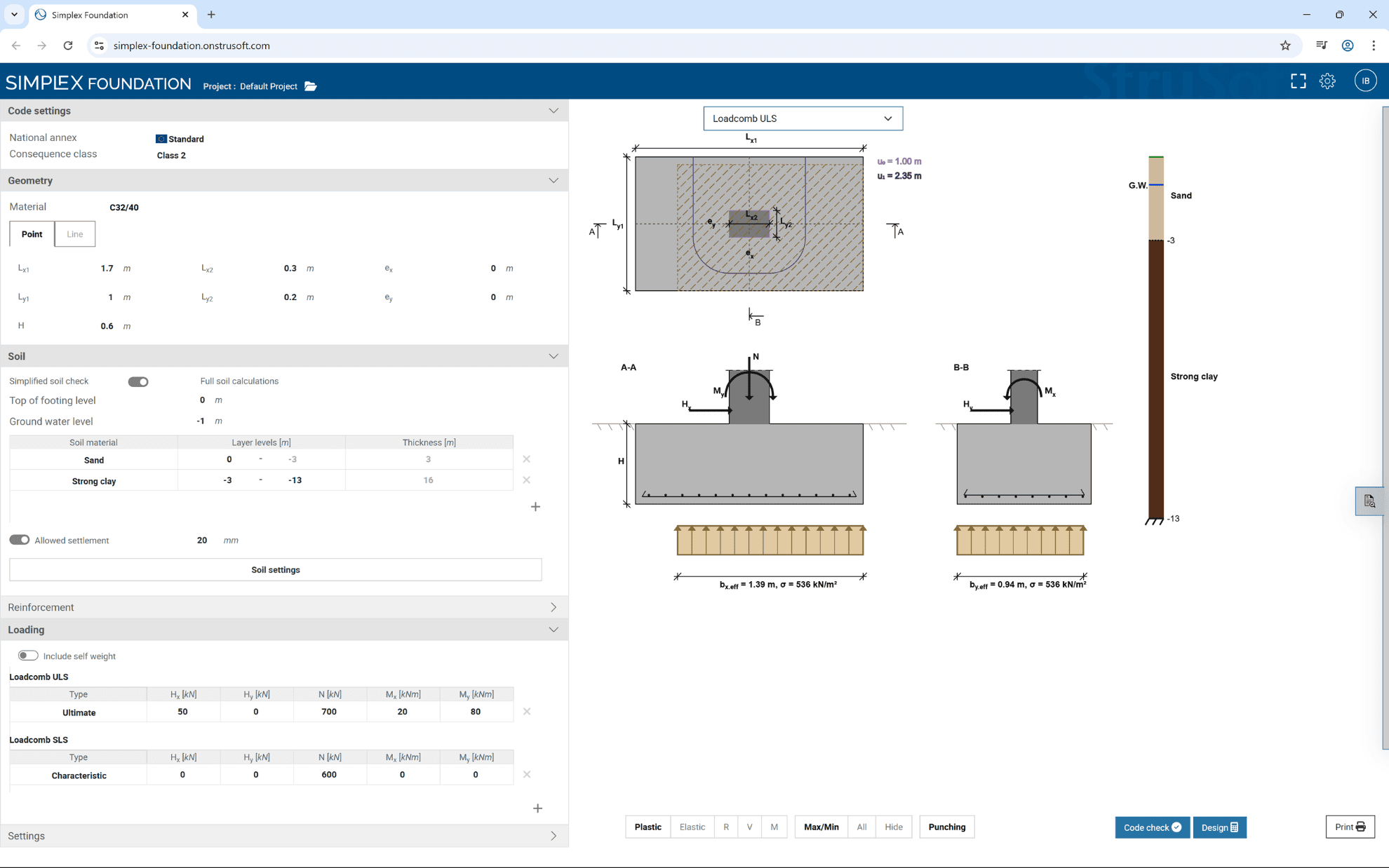
Task: Remove the Ultimate load row
Action: click(x=527, y=712)
